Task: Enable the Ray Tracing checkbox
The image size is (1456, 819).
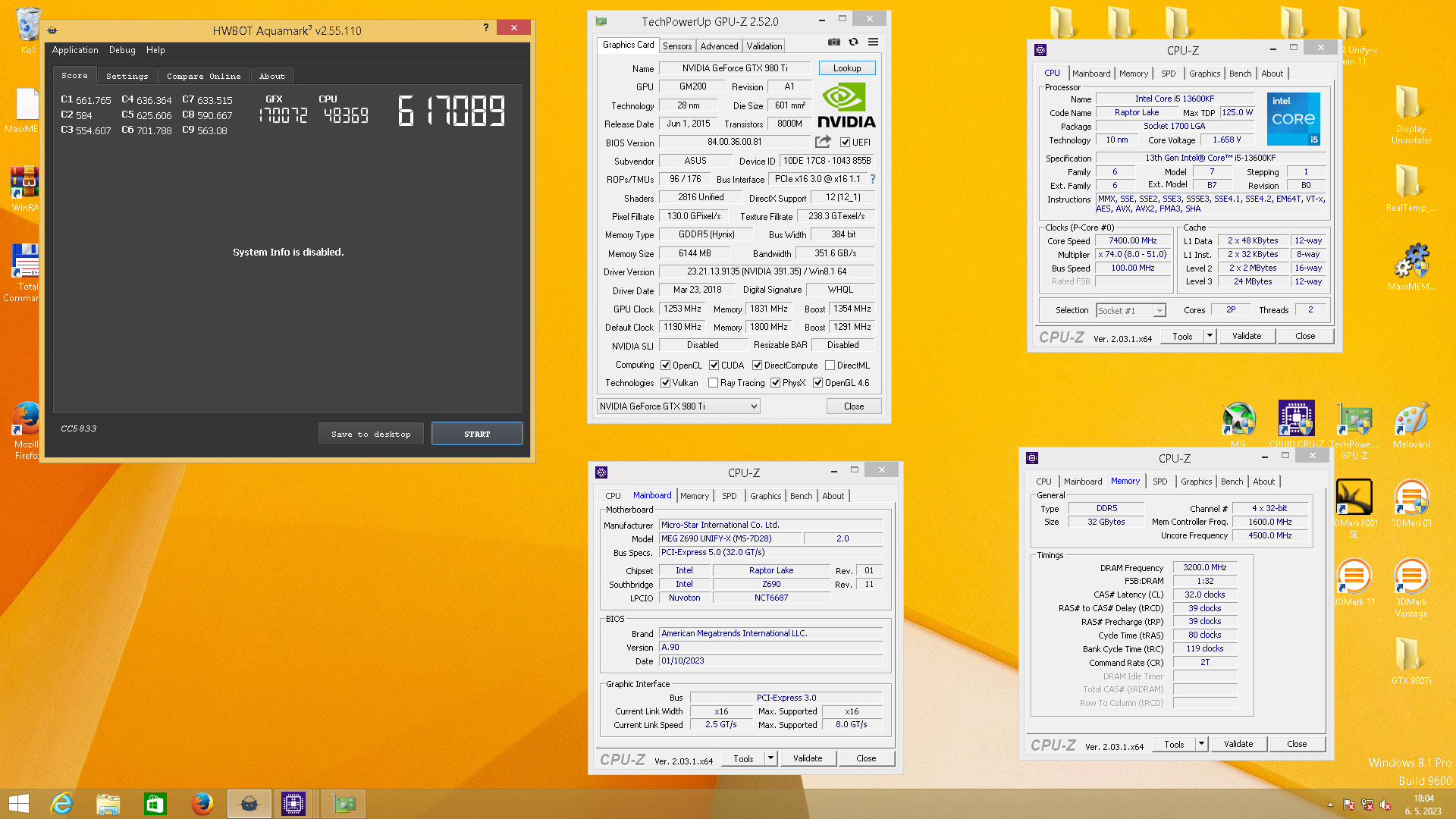Action: click(713, 383)
